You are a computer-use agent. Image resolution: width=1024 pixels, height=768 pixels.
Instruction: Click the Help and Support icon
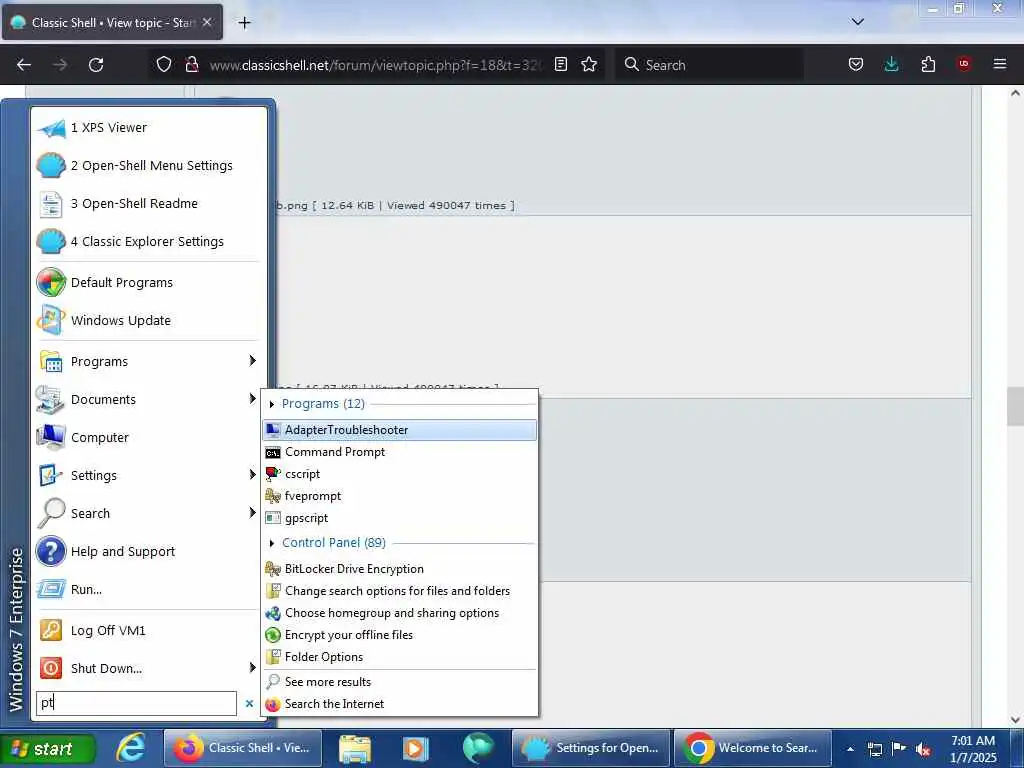51,551
